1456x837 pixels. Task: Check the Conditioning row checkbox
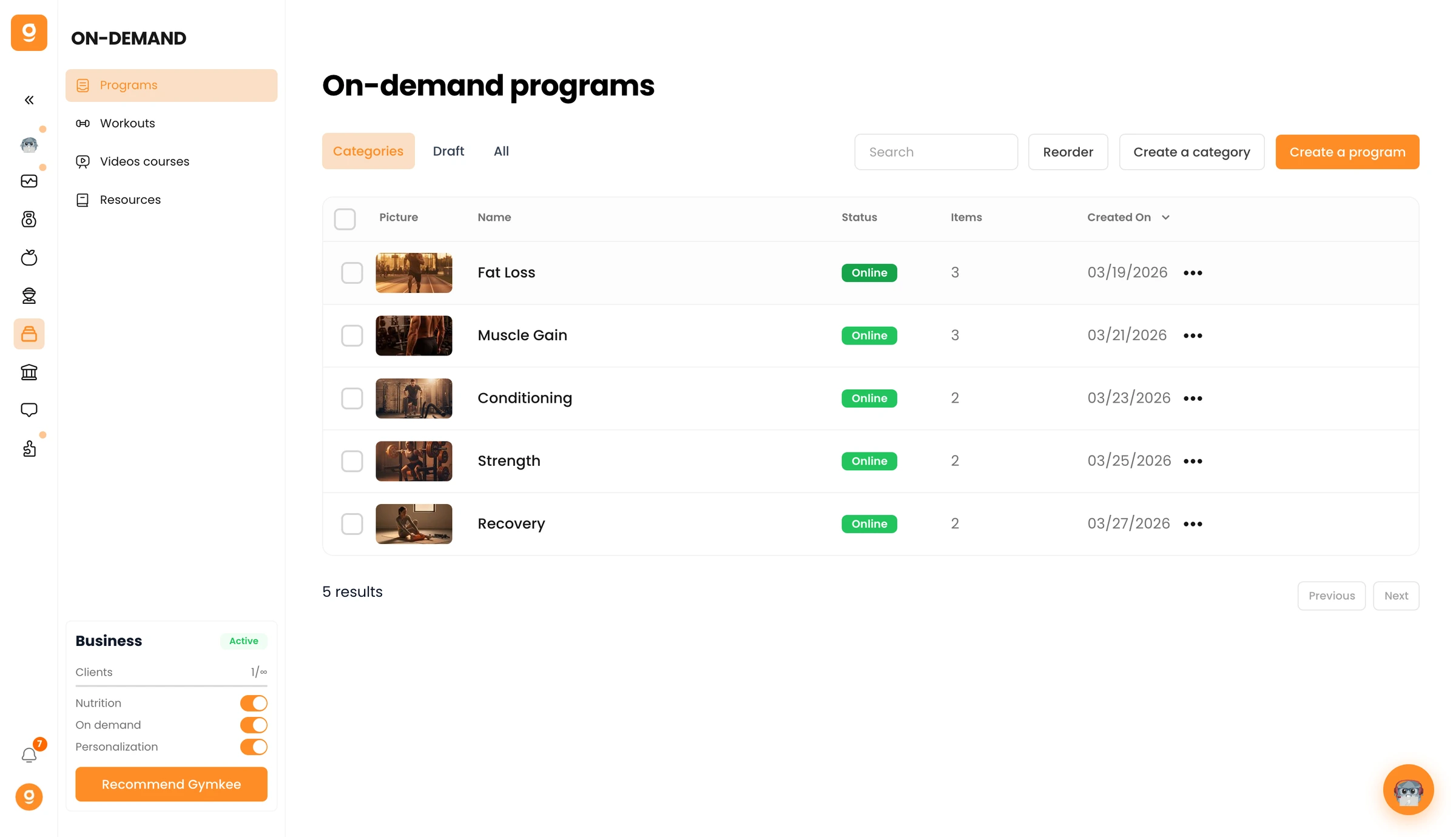tap(352, 398)
